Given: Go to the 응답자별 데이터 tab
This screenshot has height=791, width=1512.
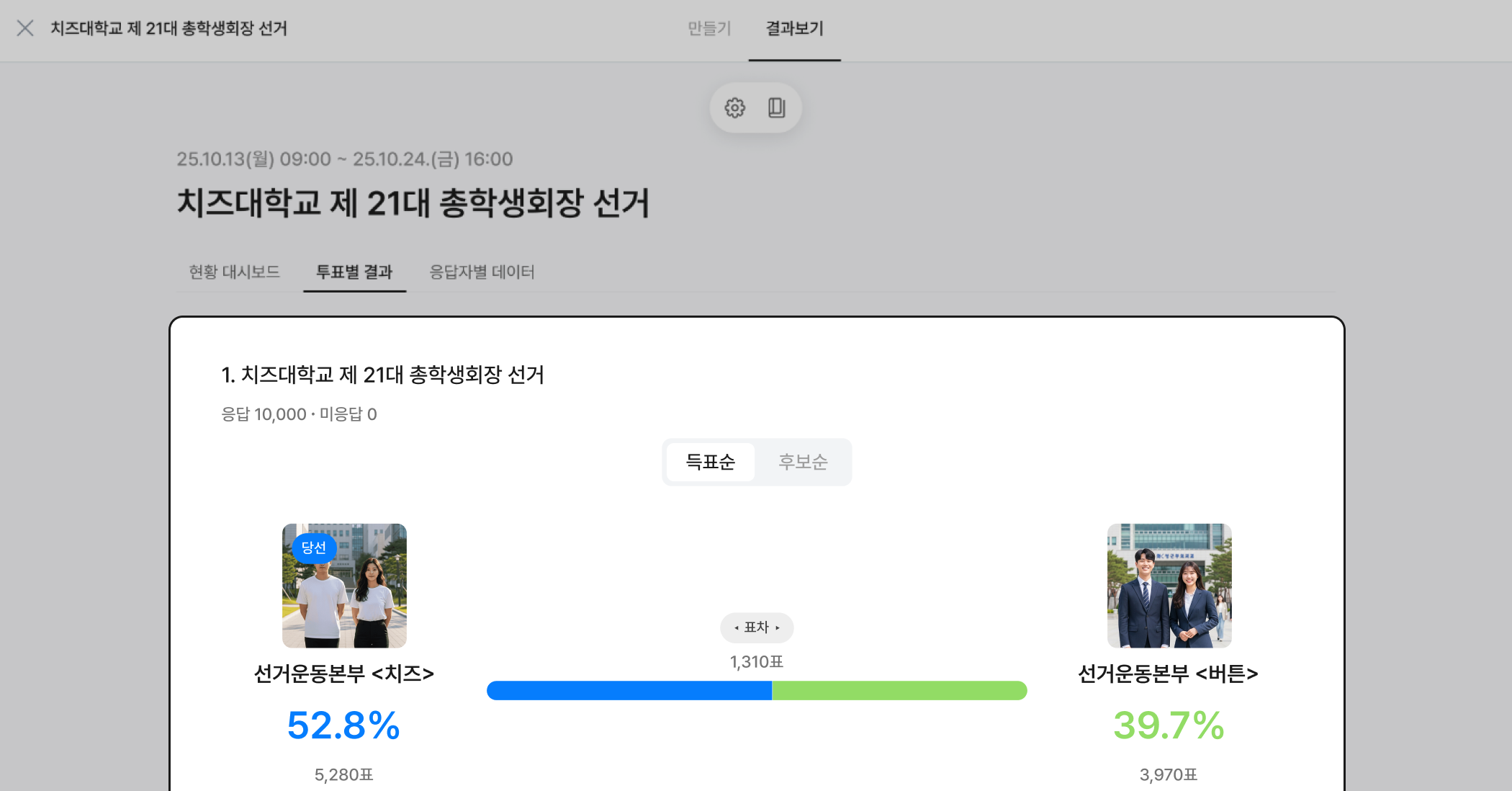Looking at the screenshot, I should [482, 272].
